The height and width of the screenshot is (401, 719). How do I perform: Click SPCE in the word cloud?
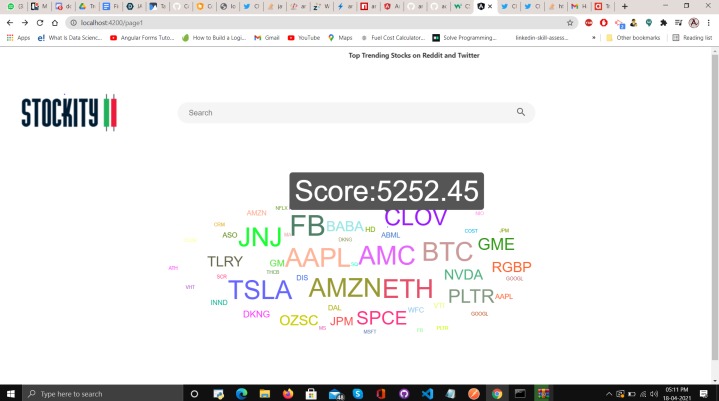coord(382,318)
